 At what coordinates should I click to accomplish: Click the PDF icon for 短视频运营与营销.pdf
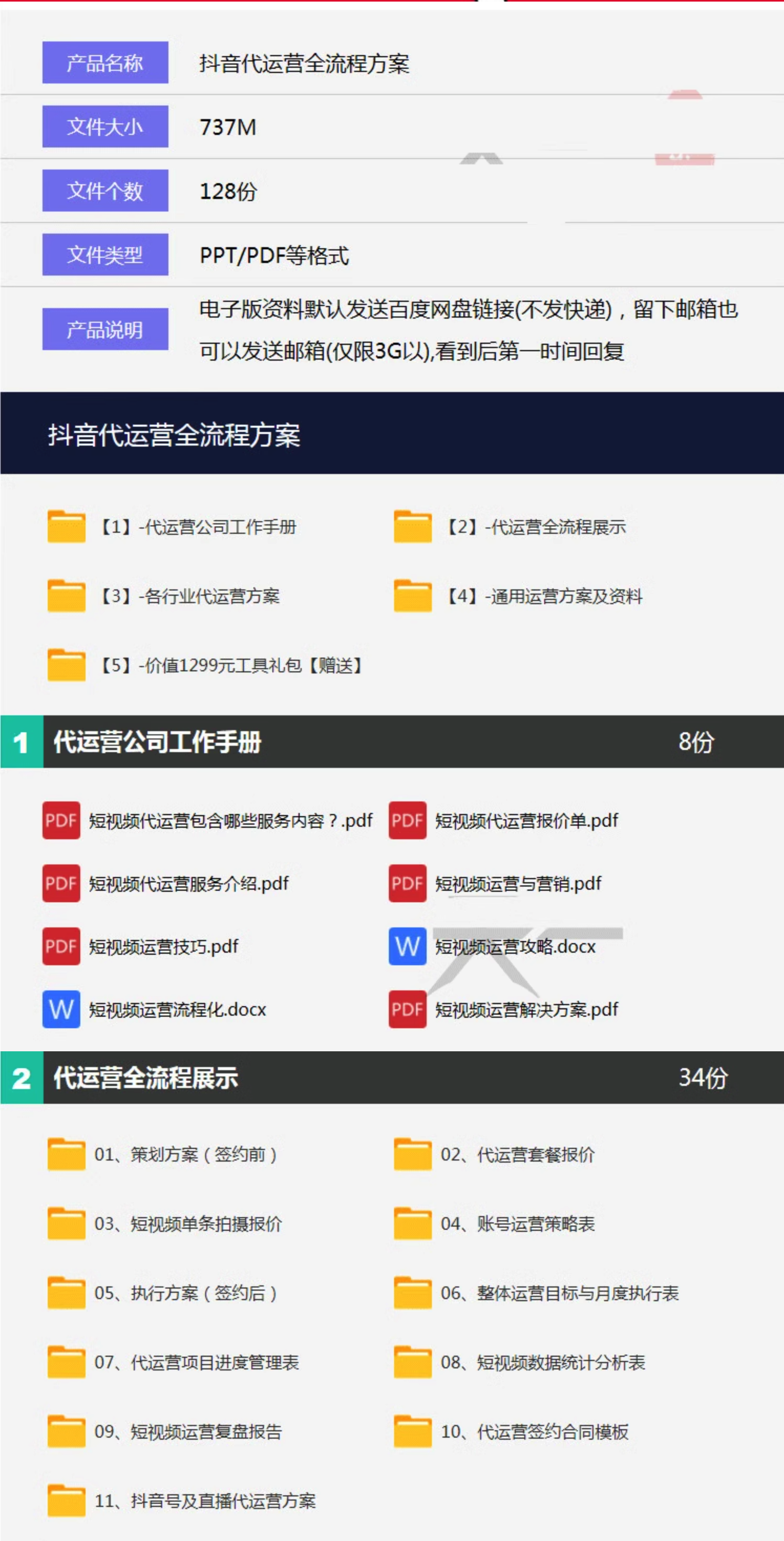pyautogui.click(x=407, y=883)
